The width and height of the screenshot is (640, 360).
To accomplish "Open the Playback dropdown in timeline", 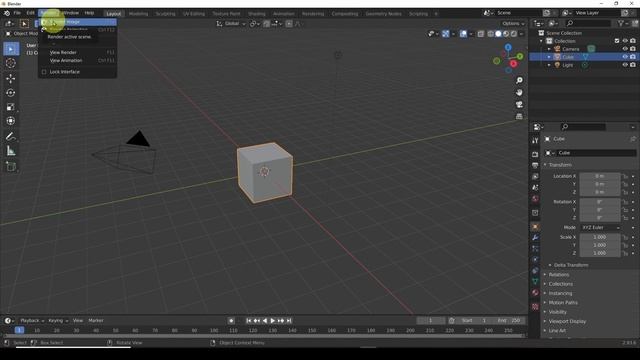I will tap(32, 321).
